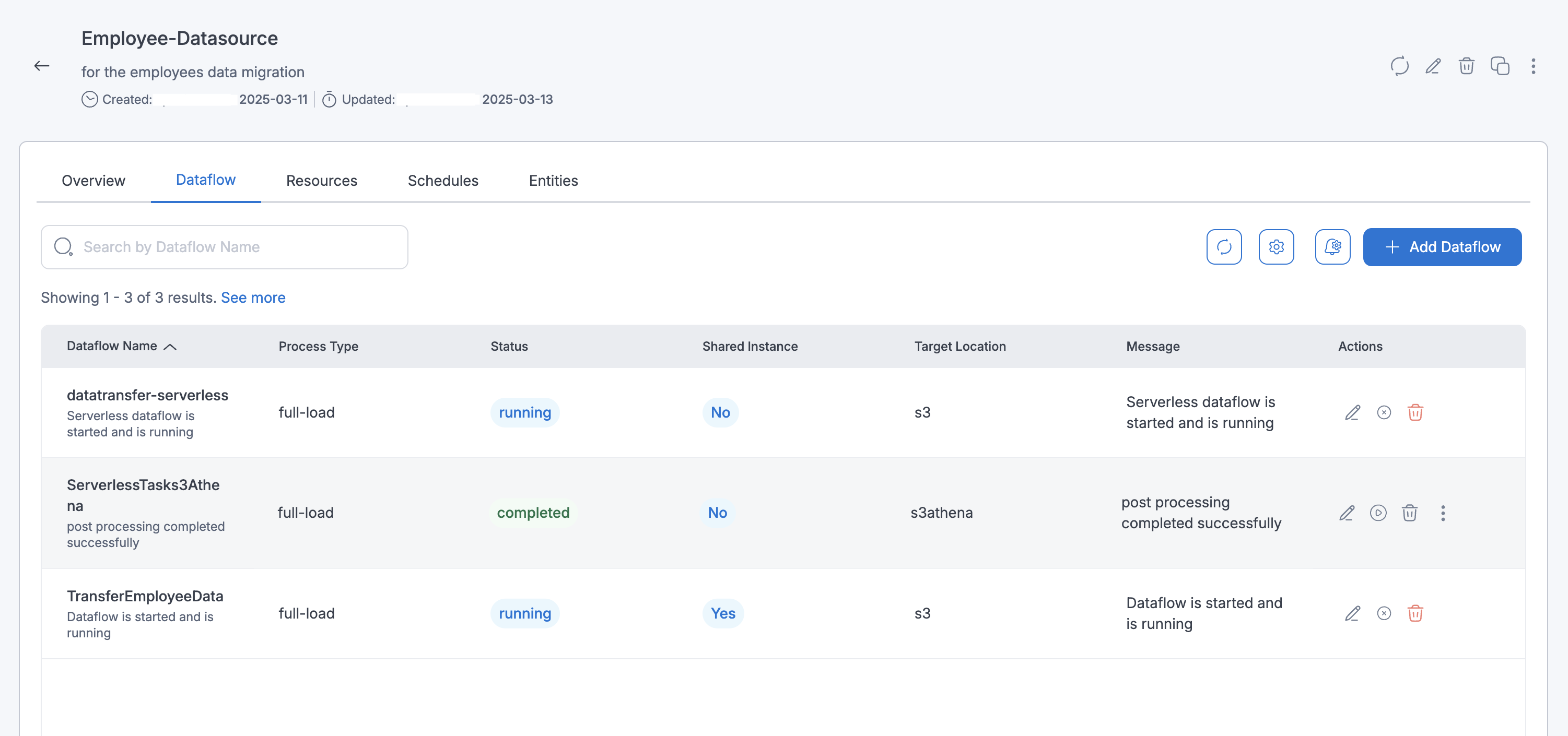Clone datasource using header copy icon
The width and height of the screenshot is (1568, 736).
(x=1500, y=66)
